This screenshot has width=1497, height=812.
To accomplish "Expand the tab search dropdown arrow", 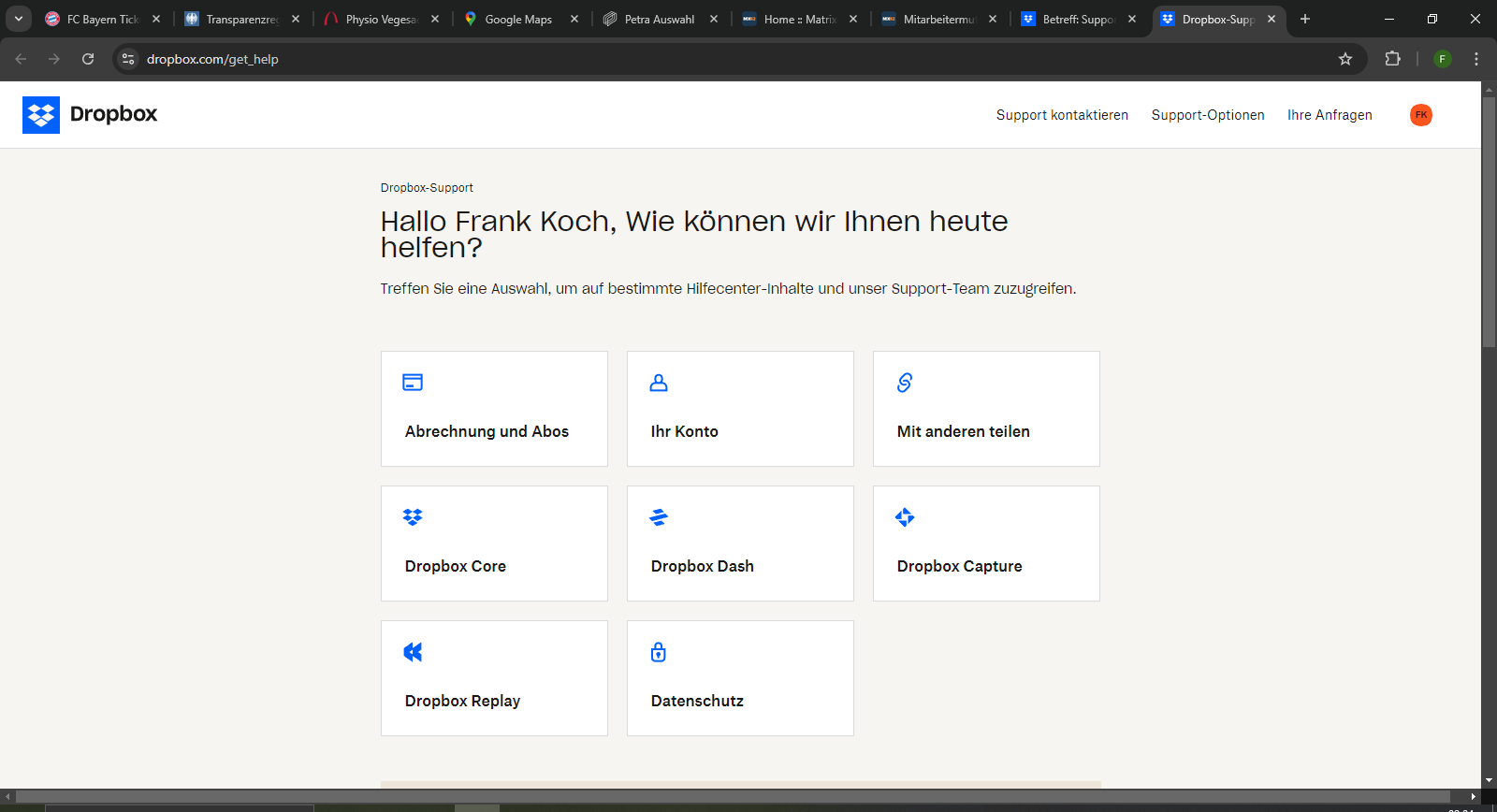I will [x=18, y=19].
